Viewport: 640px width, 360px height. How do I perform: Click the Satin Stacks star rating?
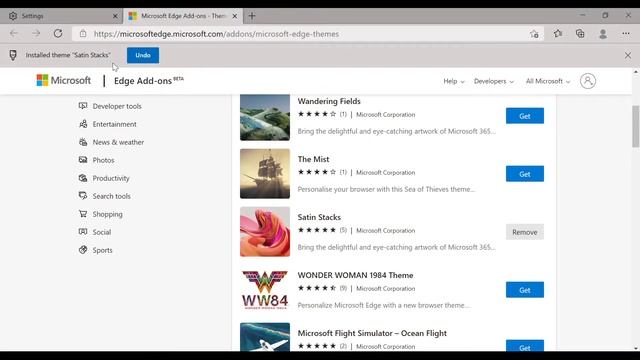point(317,230)
